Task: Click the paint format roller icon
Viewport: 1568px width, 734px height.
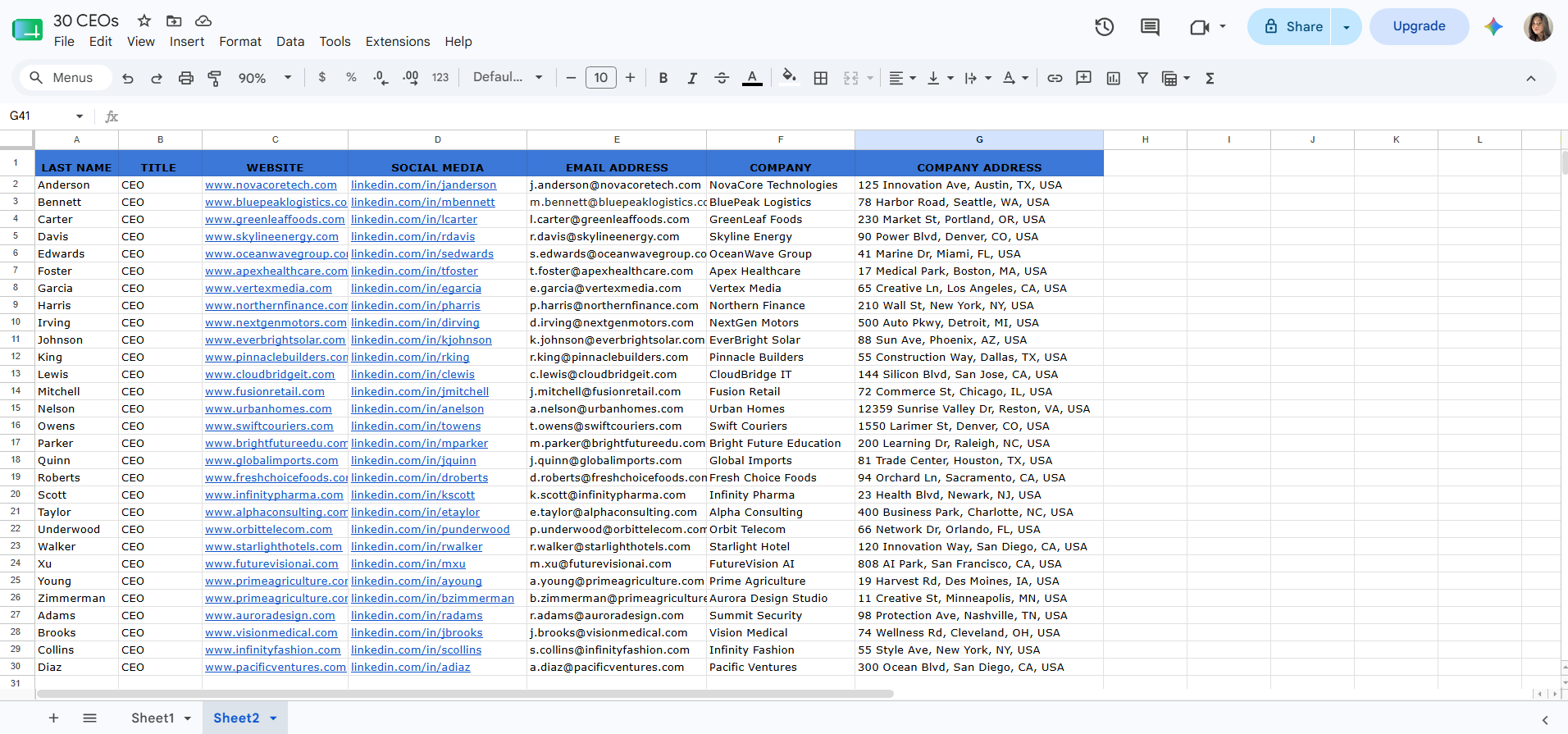Action: click(215, 78)
